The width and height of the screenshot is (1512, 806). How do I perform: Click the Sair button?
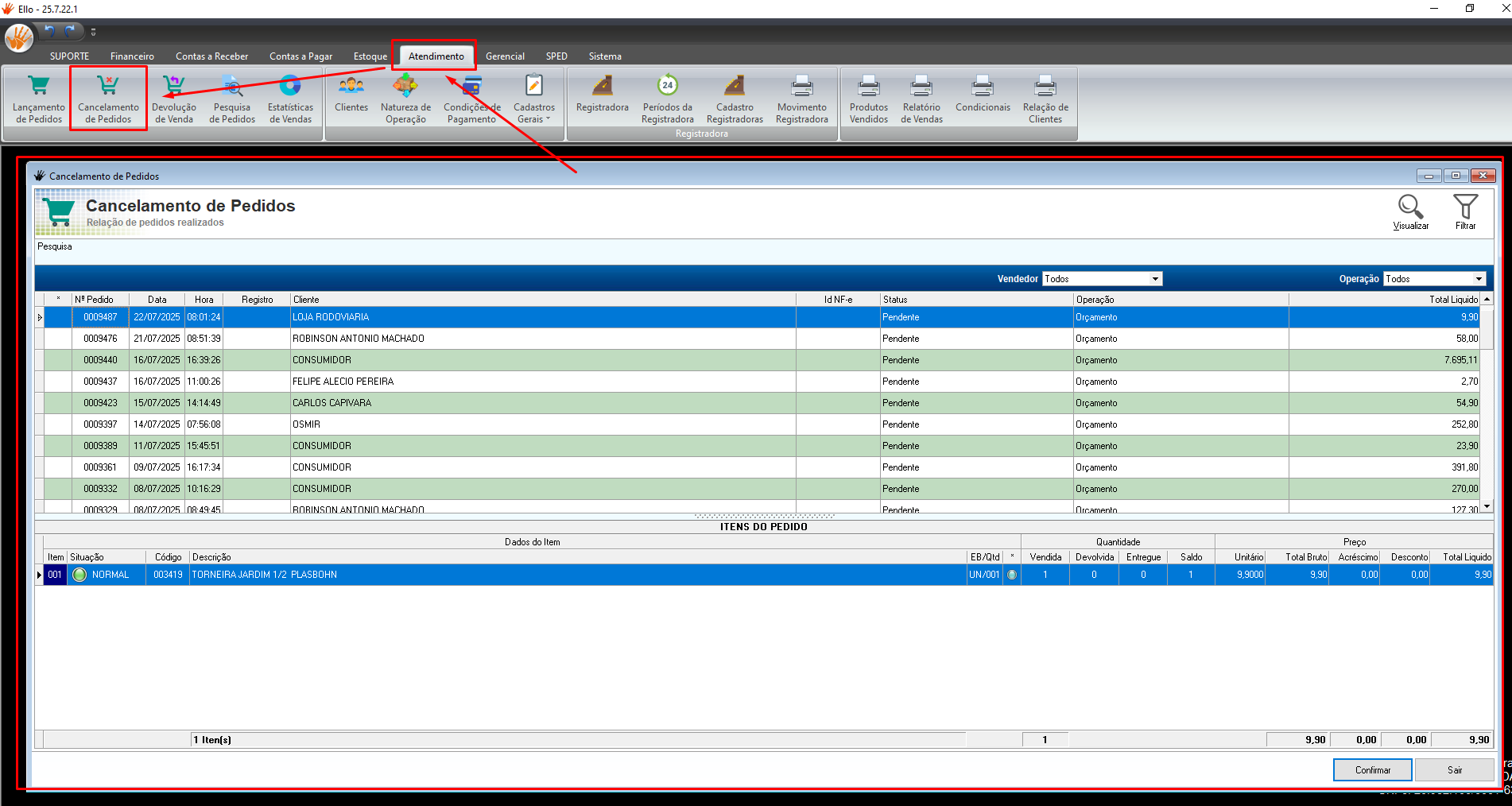click(x=1455, y=770)
